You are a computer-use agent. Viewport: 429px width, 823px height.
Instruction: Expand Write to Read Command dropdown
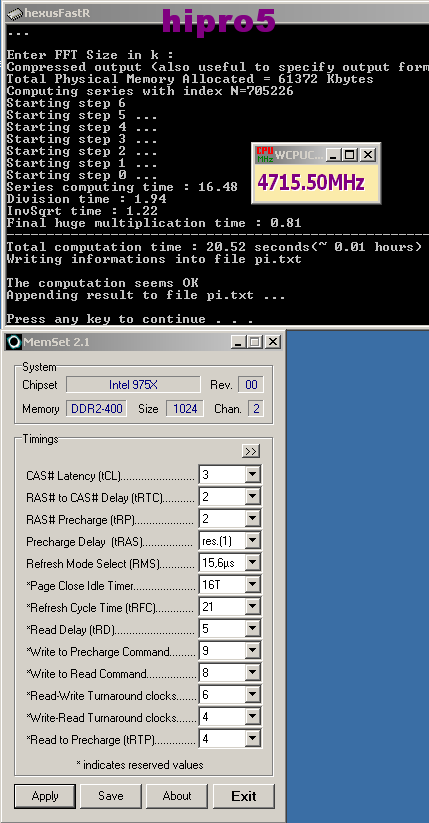(x=253, y=673)
